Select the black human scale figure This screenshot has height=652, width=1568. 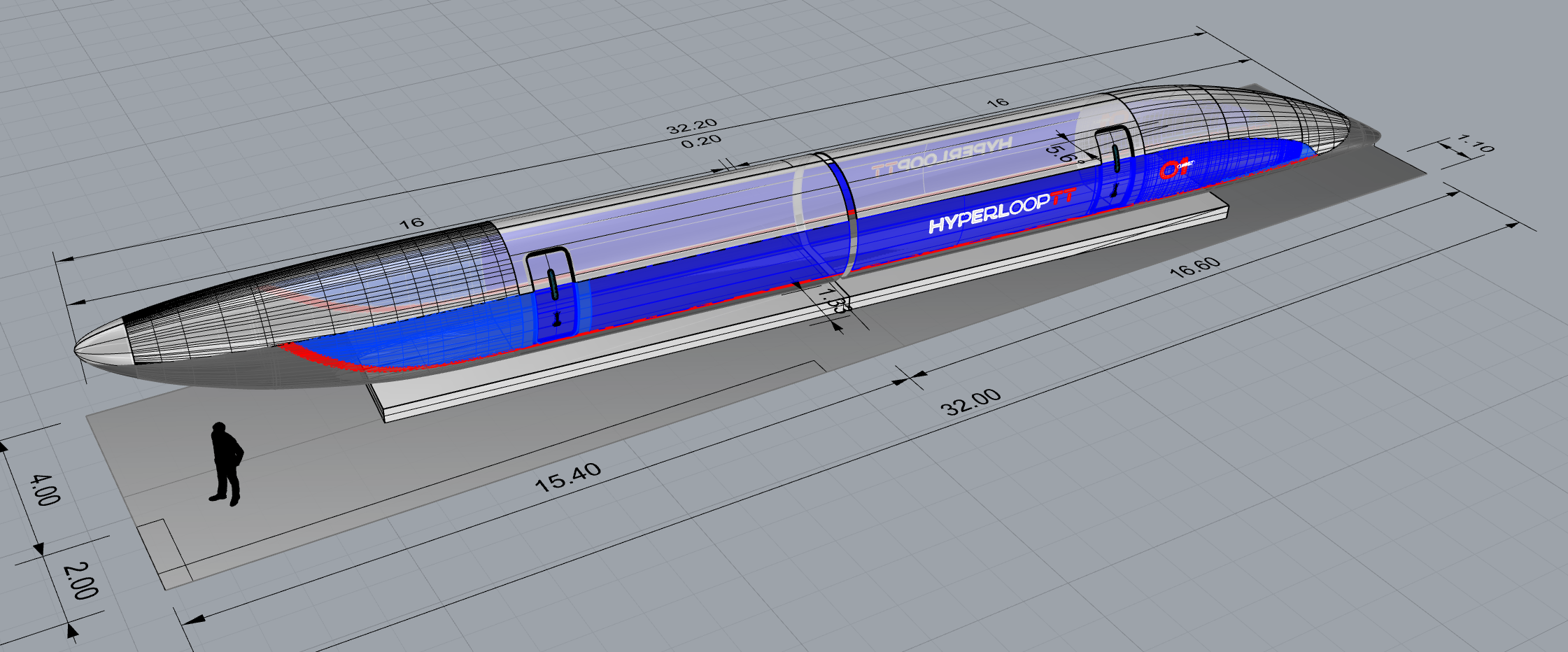click(x=227, y=464)
